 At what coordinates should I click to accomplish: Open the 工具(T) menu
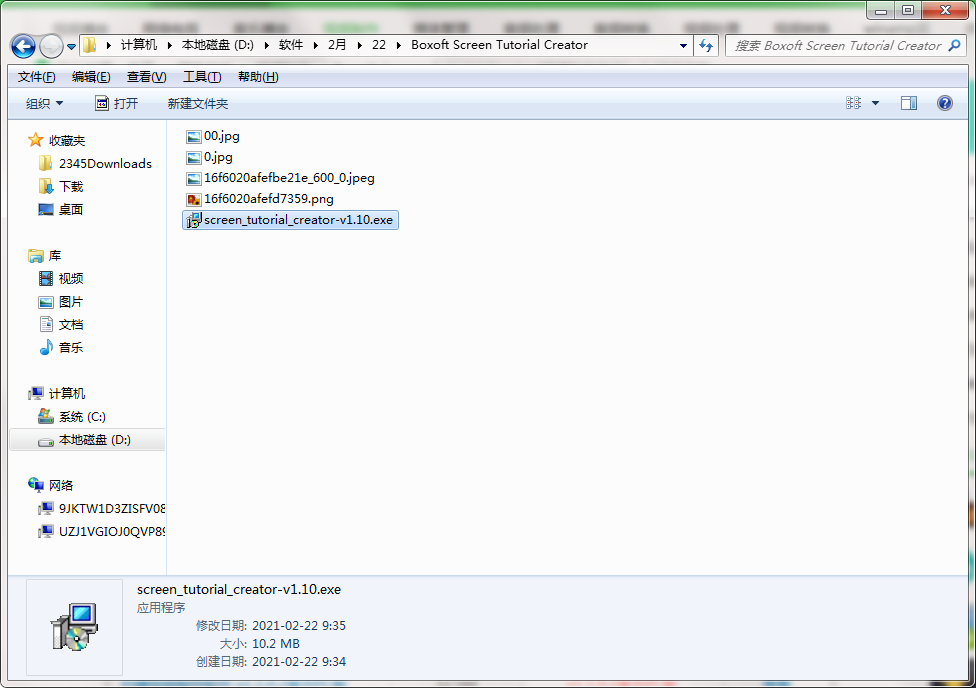click(x=202, y=77)
